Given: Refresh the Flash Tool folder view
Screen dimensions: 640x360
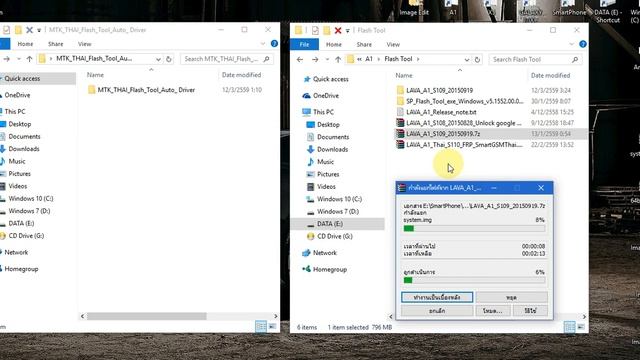Looking at the screenshot, I should tap(477, 60).
